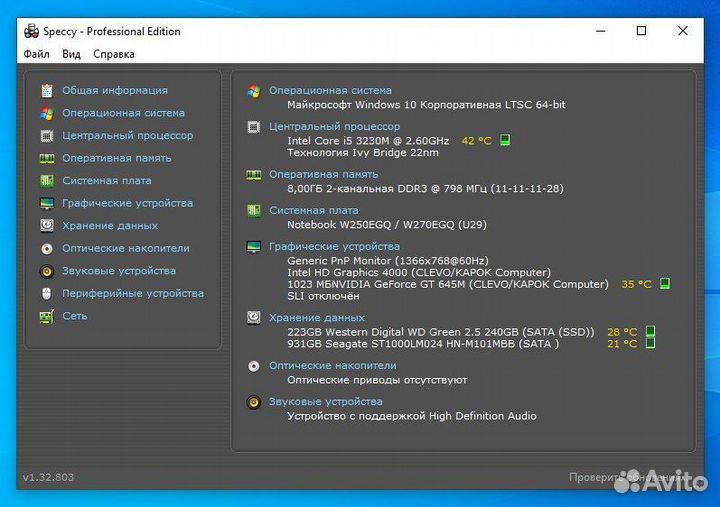The height and width of the screenshot is (507, 720).
Task: Click the Майкрософт Windows 10 Корпоративная LTSC line
Action: 426,105
